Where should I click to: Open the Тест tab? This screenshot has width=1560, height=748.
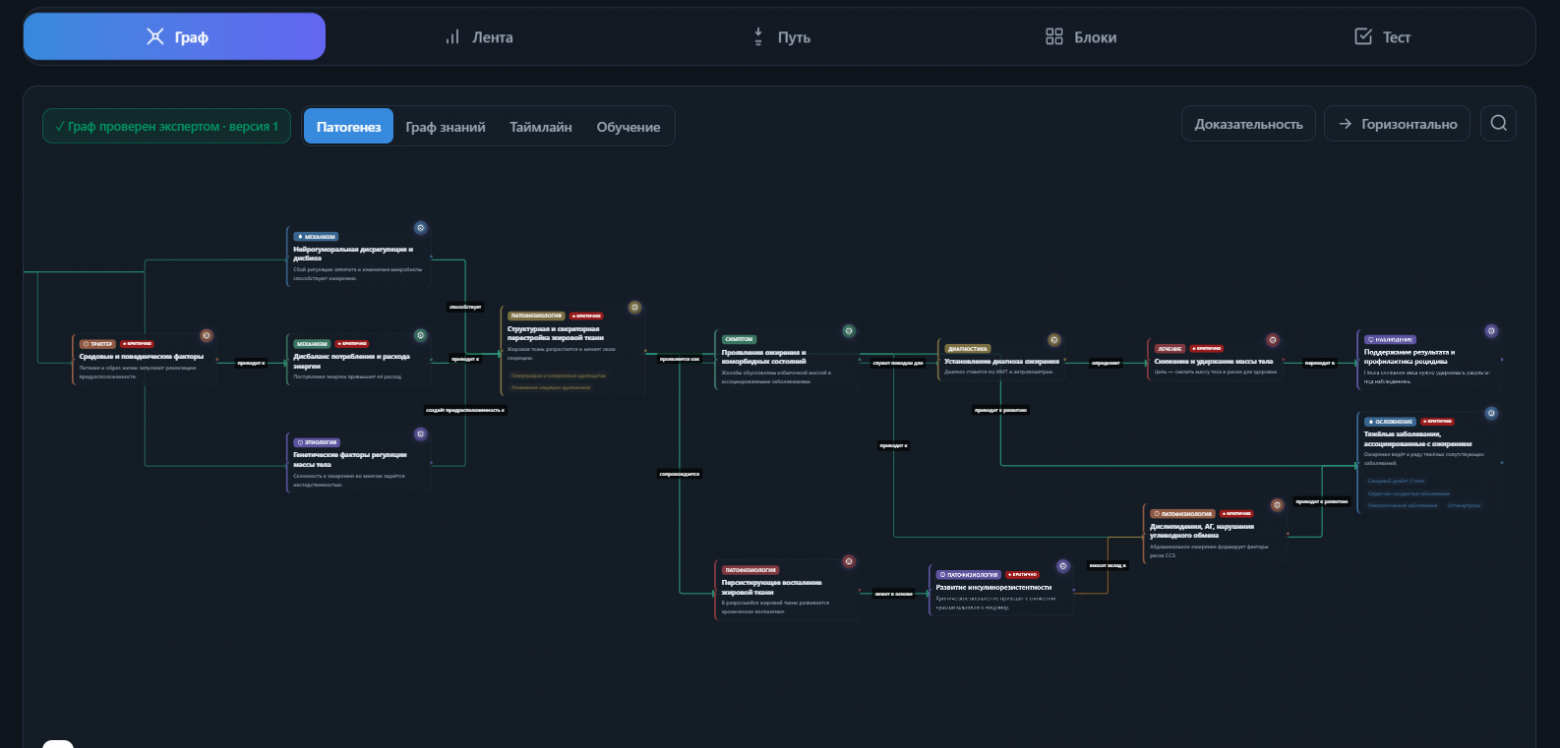pos(1383,37)
